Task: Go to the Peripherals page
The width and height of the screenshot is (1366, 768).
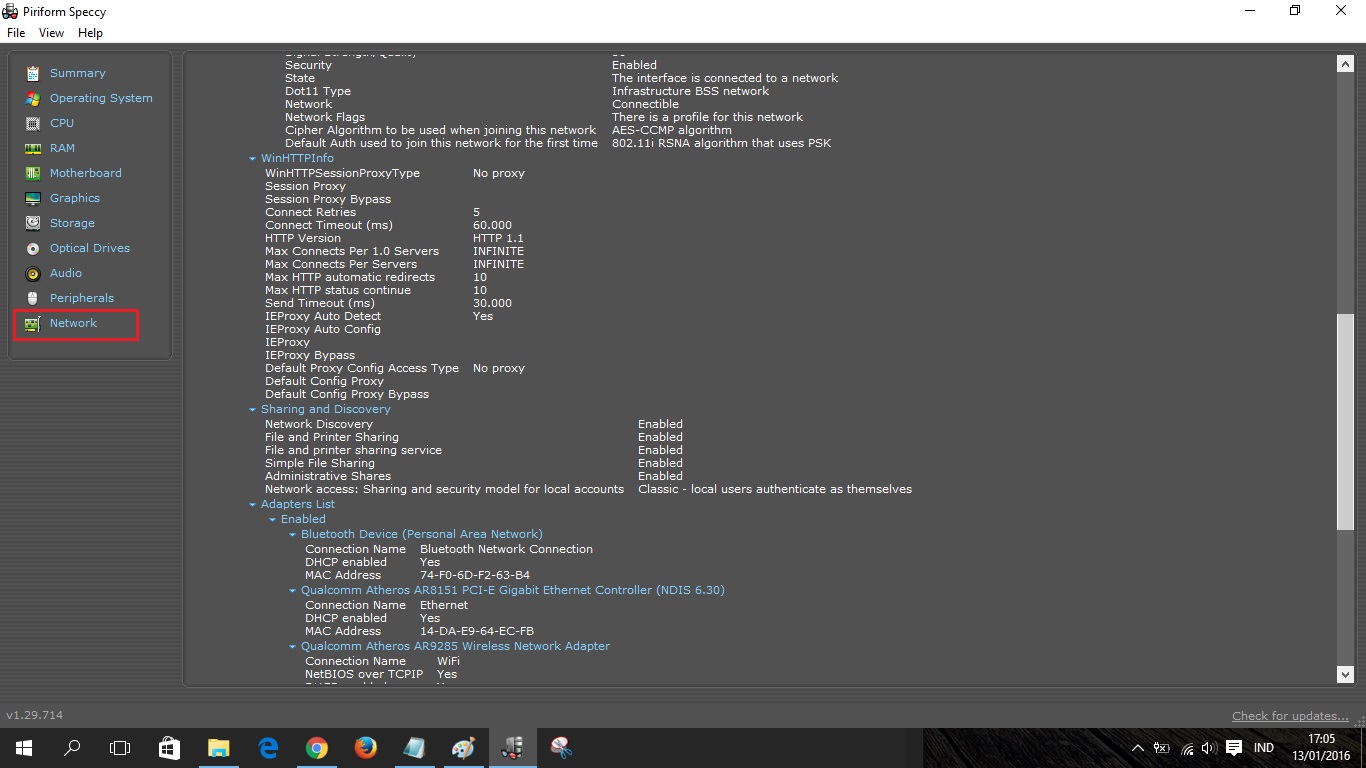Action: click(82, 298)
